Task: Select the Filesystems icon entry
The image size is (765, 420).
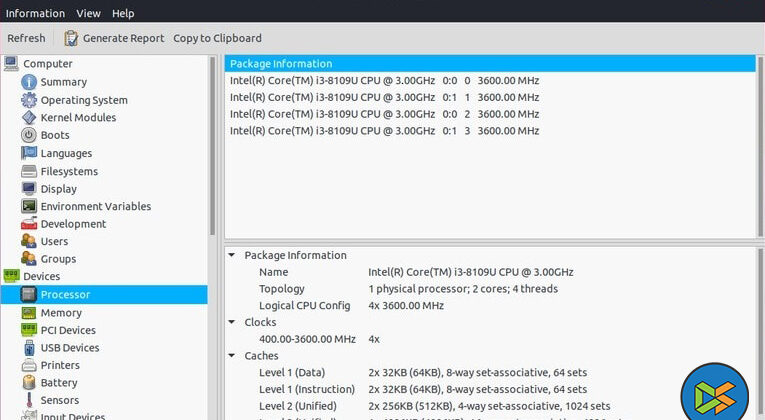Action: coord(29,171)
